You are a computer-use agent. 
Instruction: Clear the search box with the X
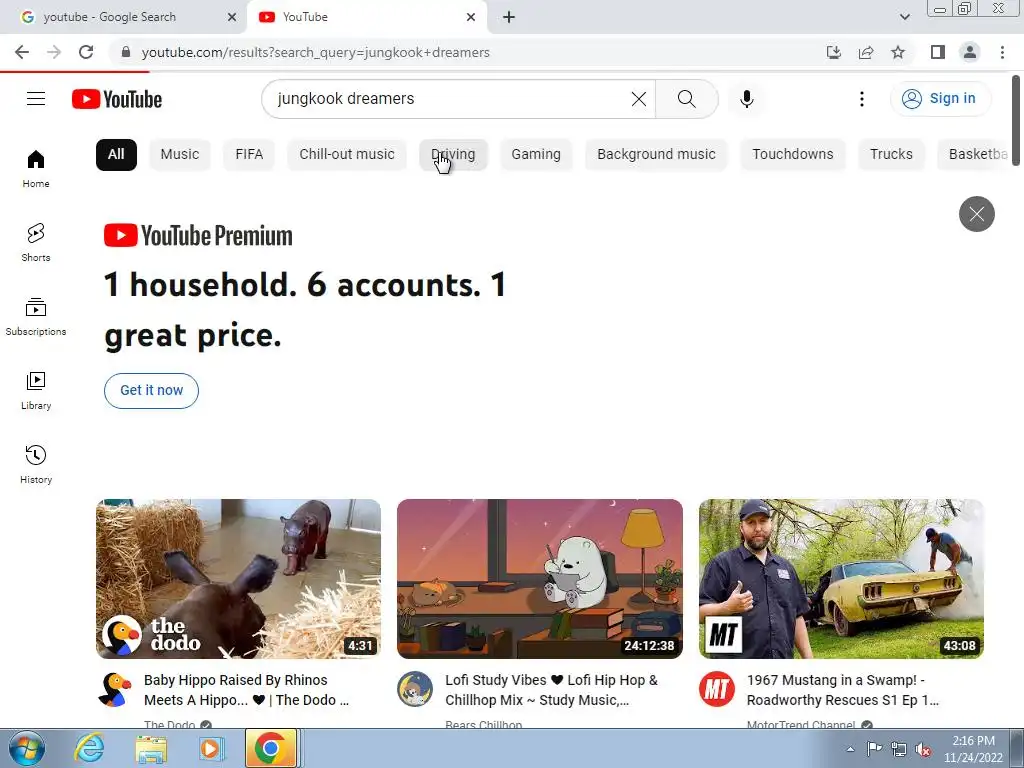point(639,99)
